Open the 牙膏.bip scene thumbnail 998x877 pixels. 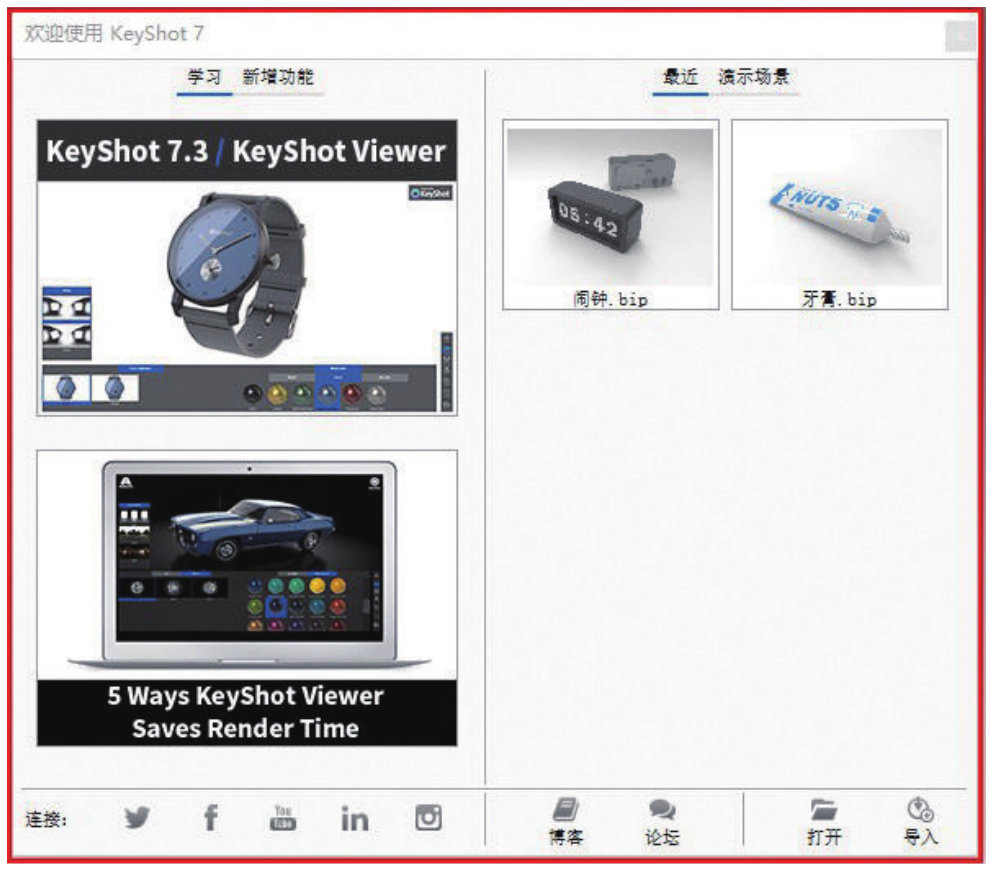pyautogui.click(x=838, y=212)
